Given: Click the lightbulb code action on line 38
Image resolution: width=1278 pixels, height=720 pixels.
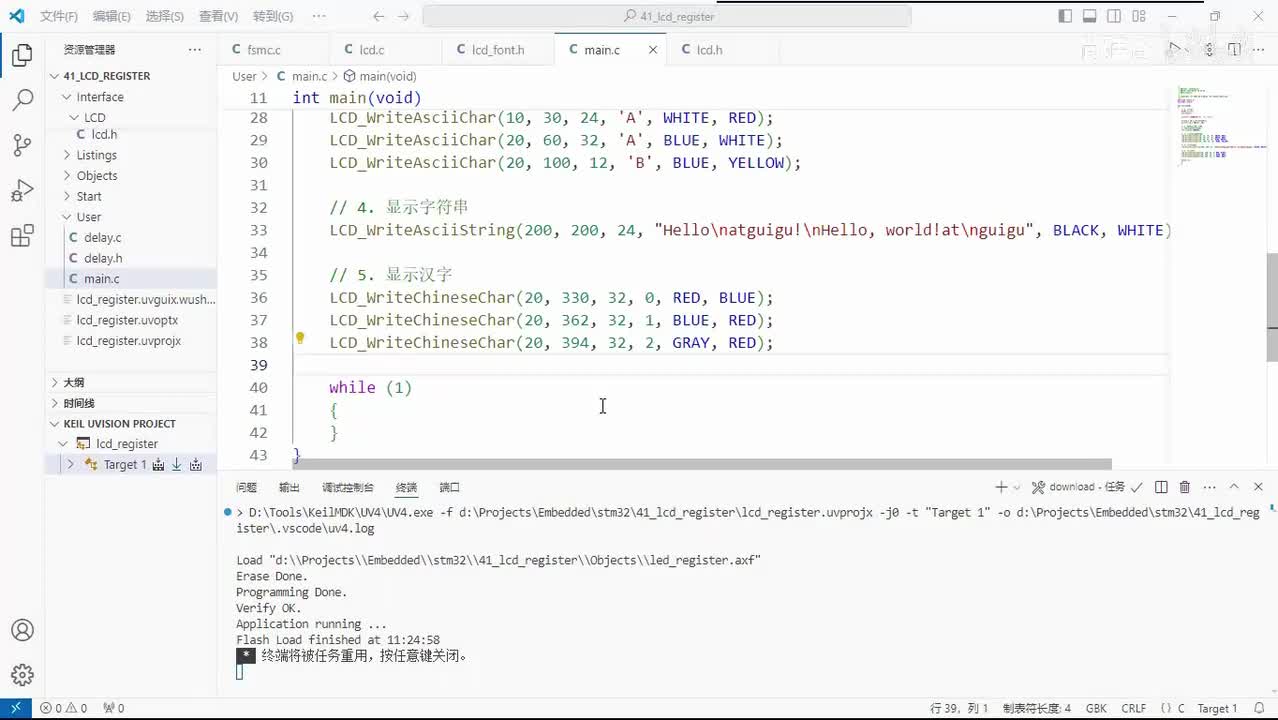Looking at the screenshot, I should 299,338.
